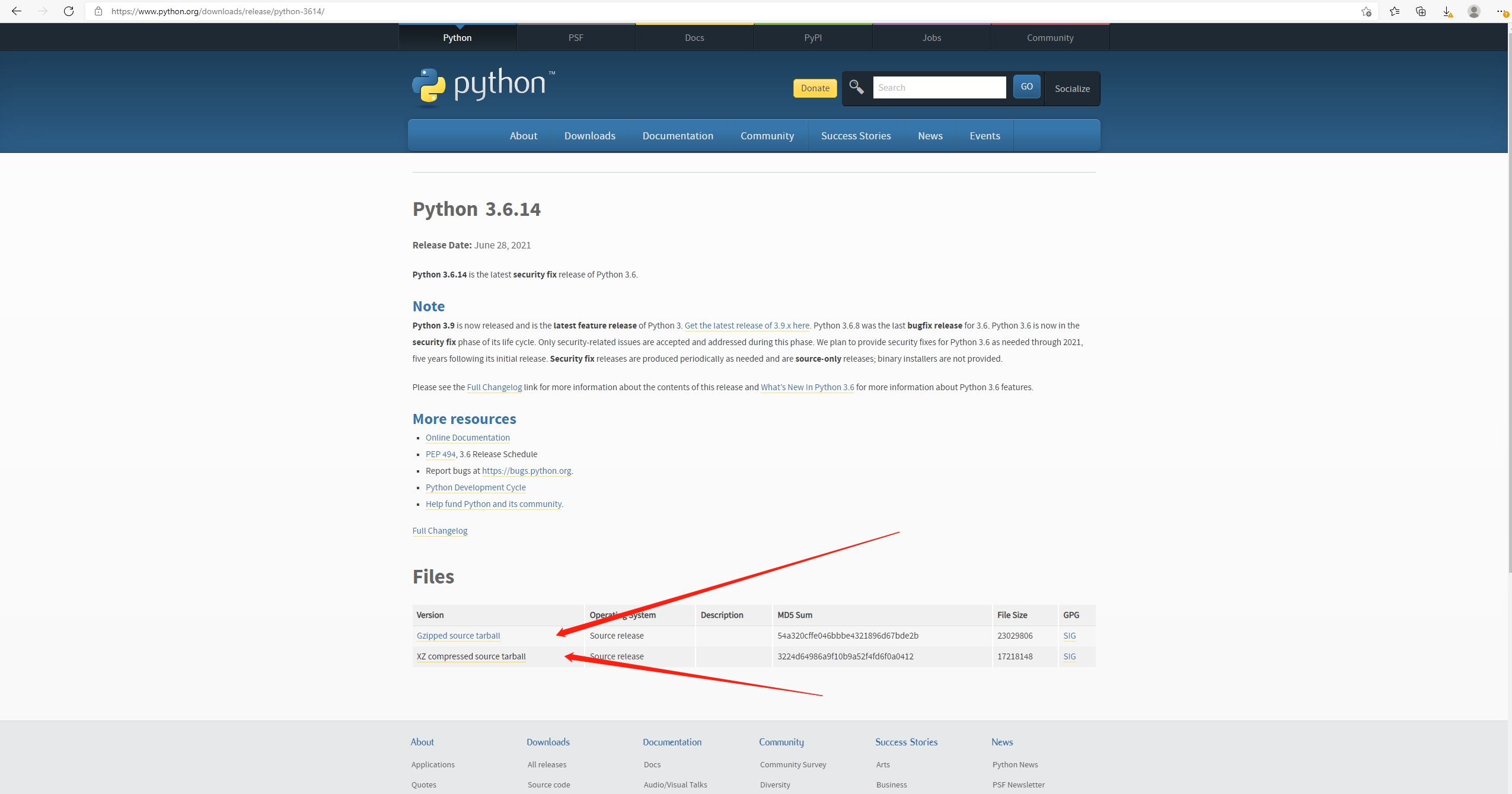Switch to the PSF tab
The height and width of the screenshot is (794, 1512).
[576, 37]
